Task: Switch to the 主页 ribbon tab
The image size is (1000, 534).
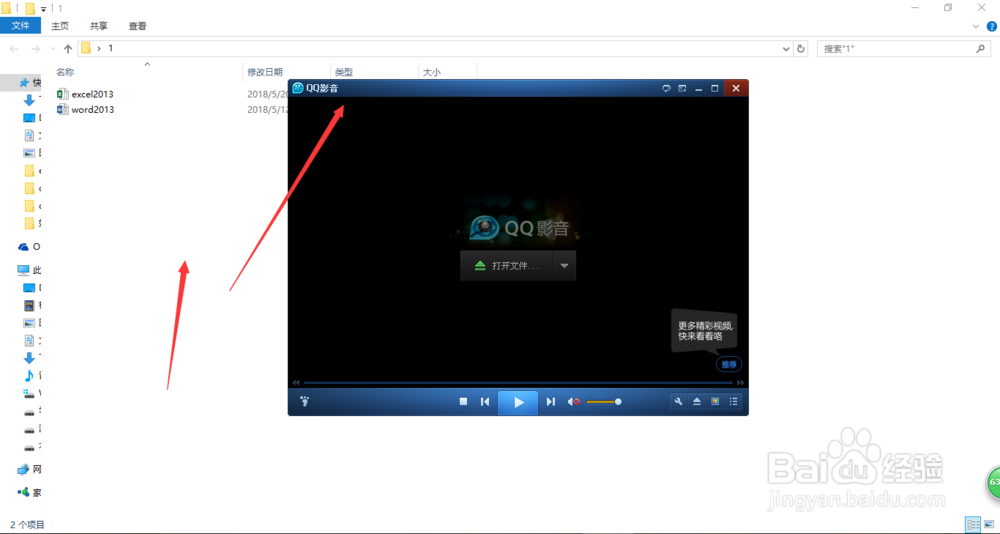Action: click(60, 26)
